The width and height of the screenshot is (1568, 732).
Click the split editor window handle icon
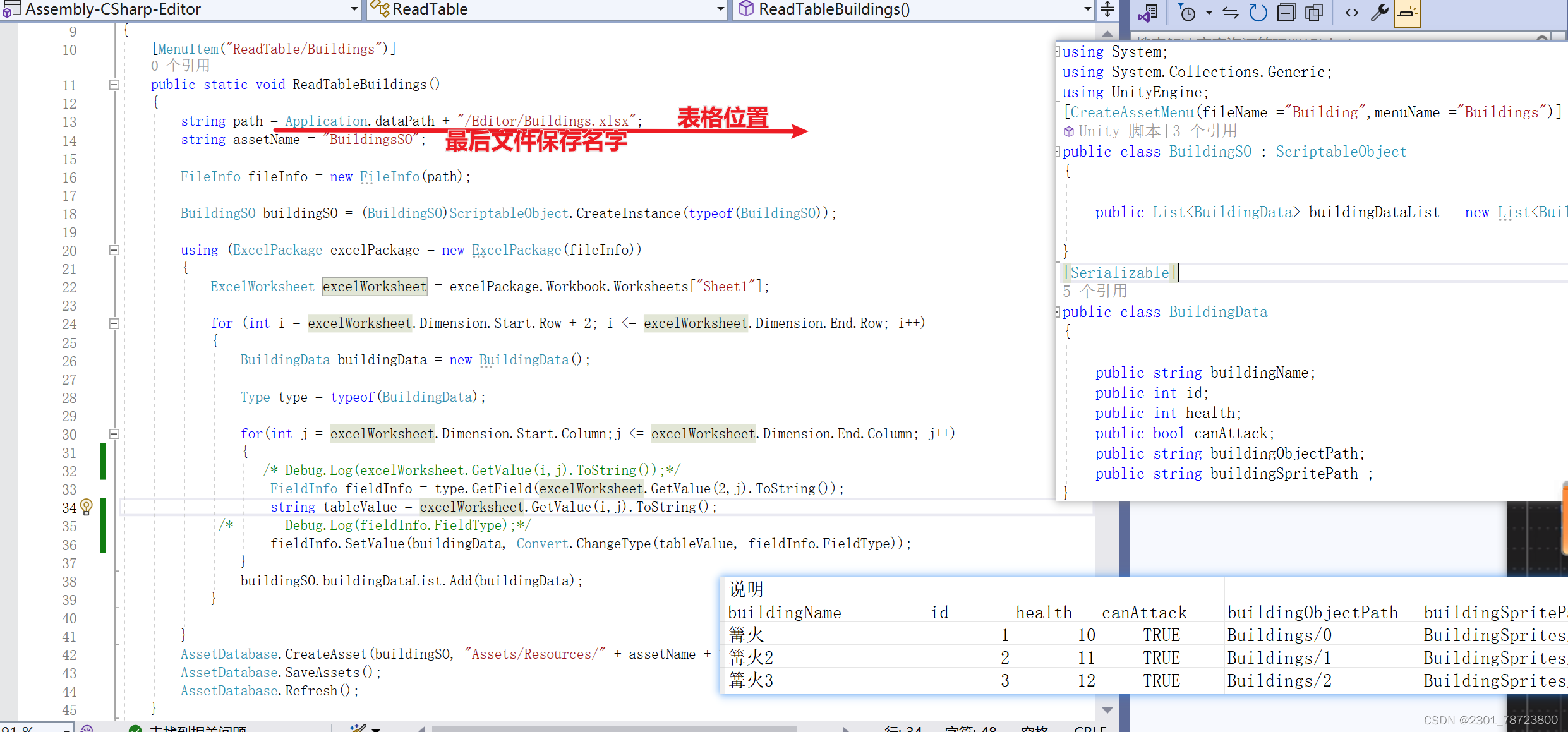(1107, 9)
